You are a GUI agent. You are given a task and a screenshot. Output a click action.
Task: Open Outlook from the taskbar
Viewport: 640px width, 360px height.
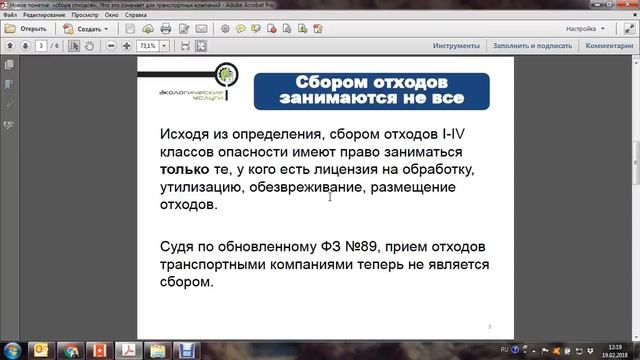tap(41, 351)
